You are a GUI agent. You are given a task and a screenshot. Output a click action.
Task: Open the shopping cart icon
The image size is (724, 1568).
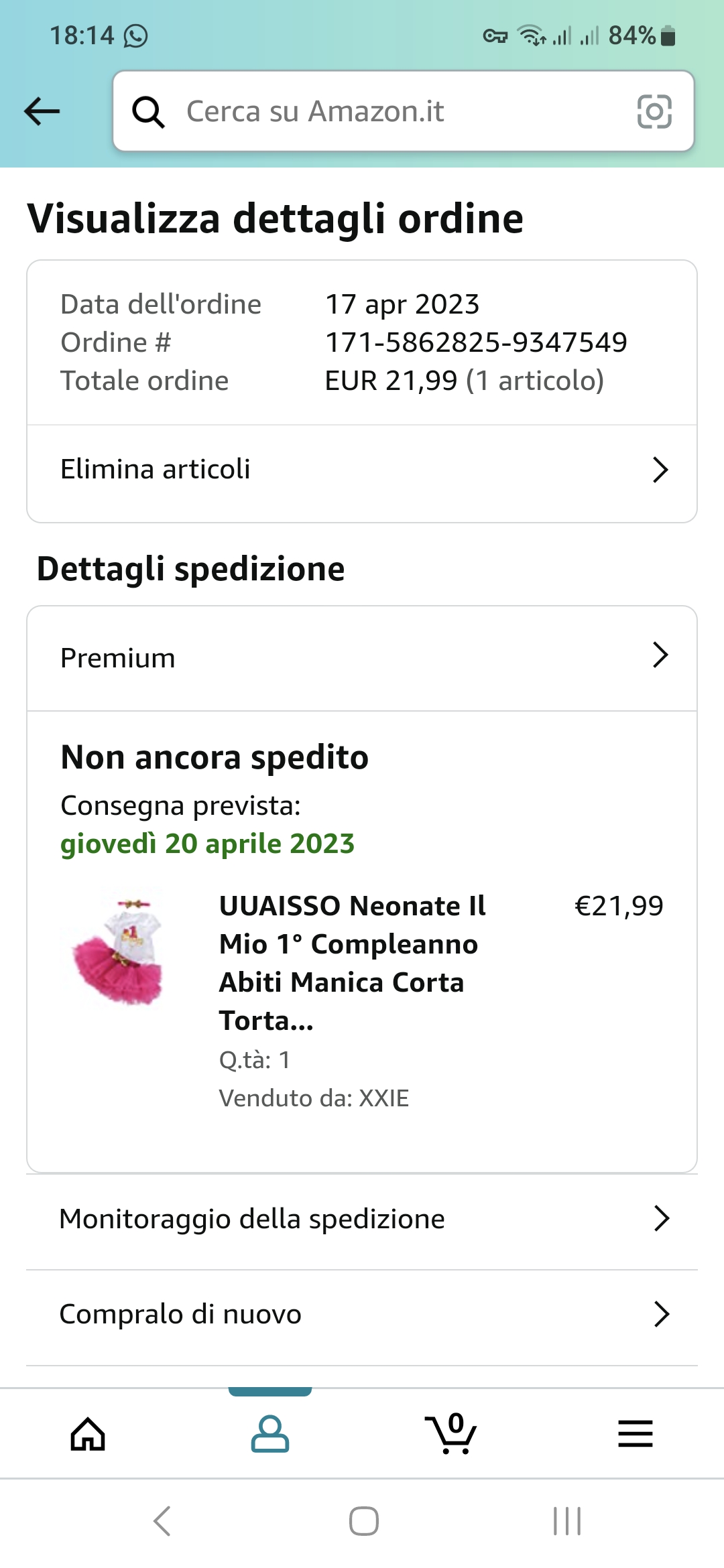point(451,1434)
